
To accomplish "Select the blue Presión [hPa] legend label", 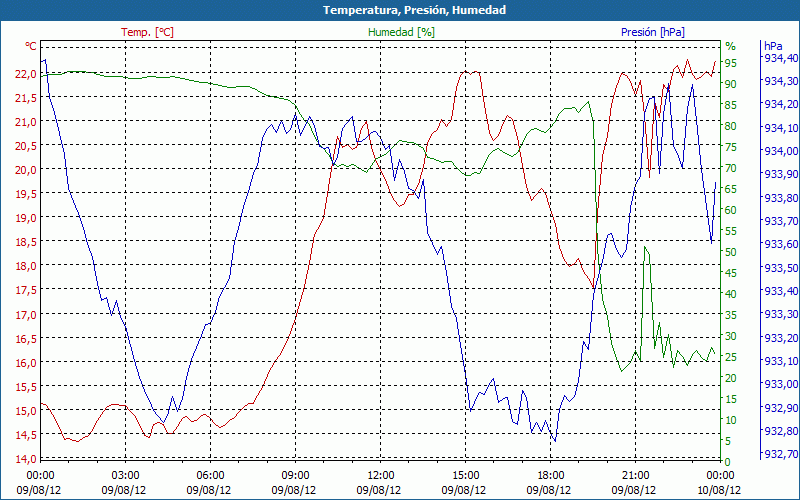I will 653,32.
